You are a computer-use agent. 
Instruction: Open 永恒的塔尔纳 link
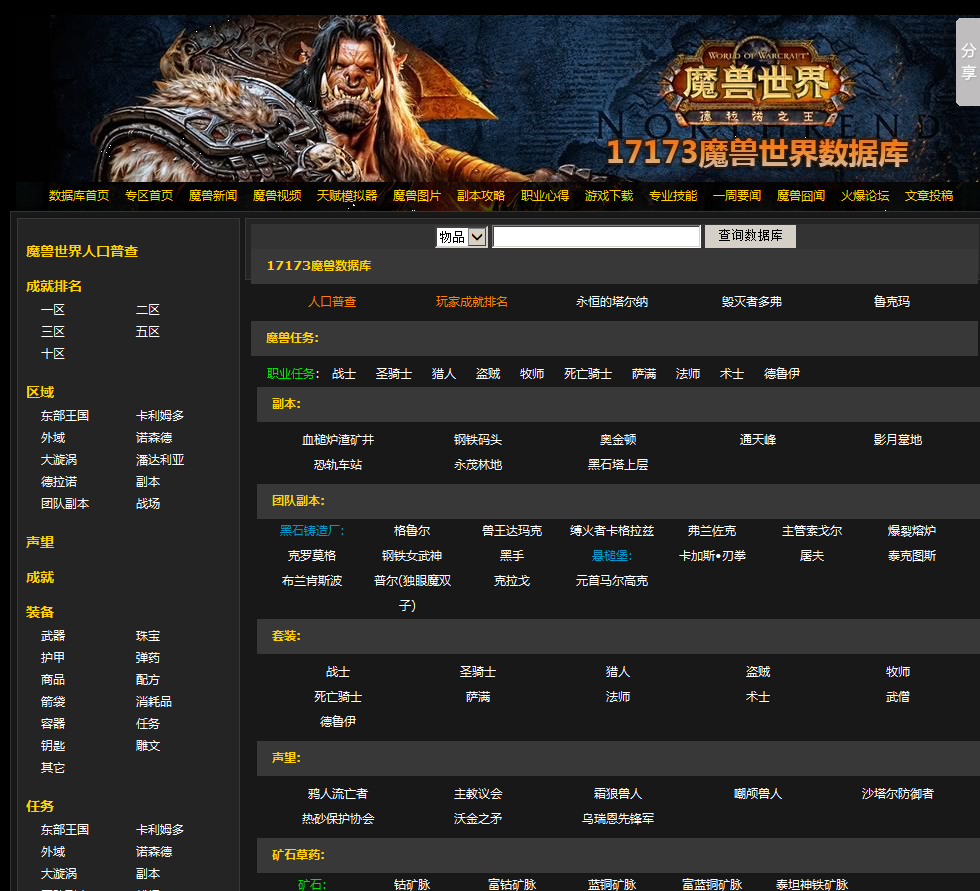click(612, 302)
